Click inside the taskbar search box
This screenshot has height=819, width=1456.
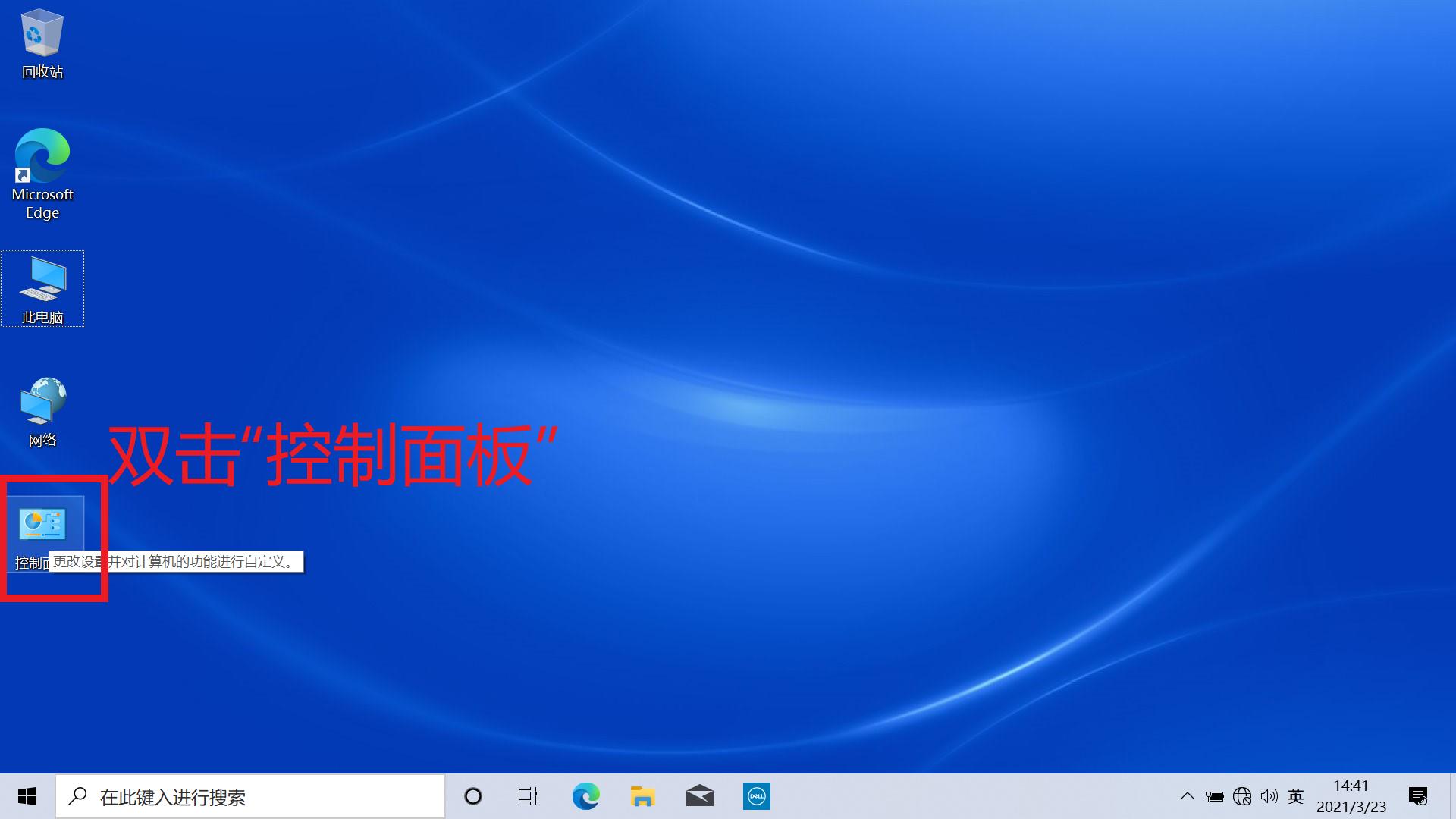coord(250,796)
